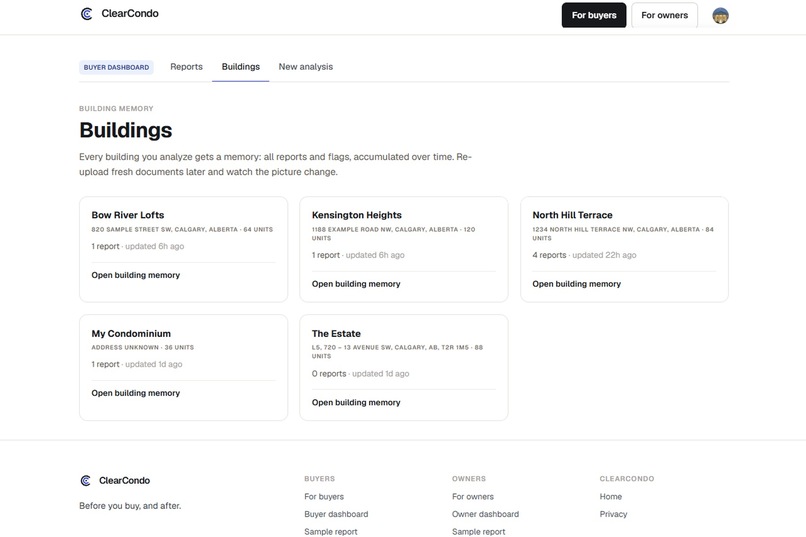The width and height of the screenshot is (806, 537).
Task: Click 'Before you buy, and after.' tagline
Action: coord(130,506)
